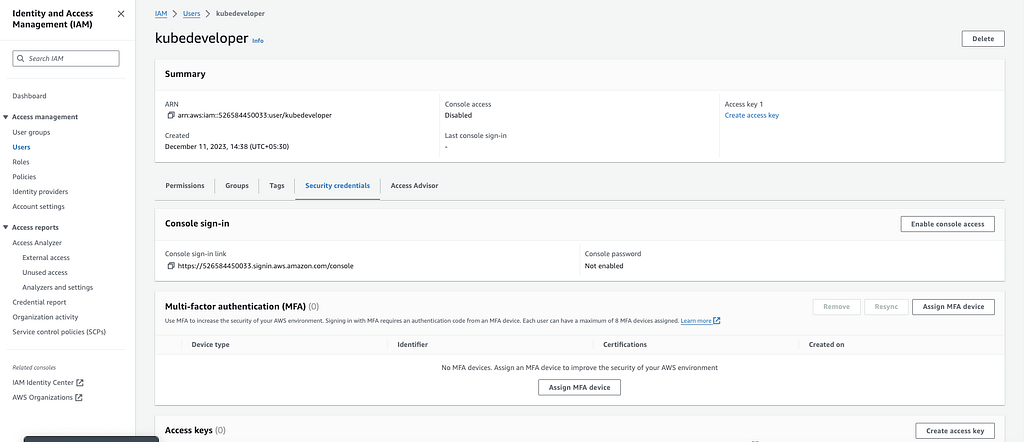Select the Security credentials tab

[x=338, y=186]
